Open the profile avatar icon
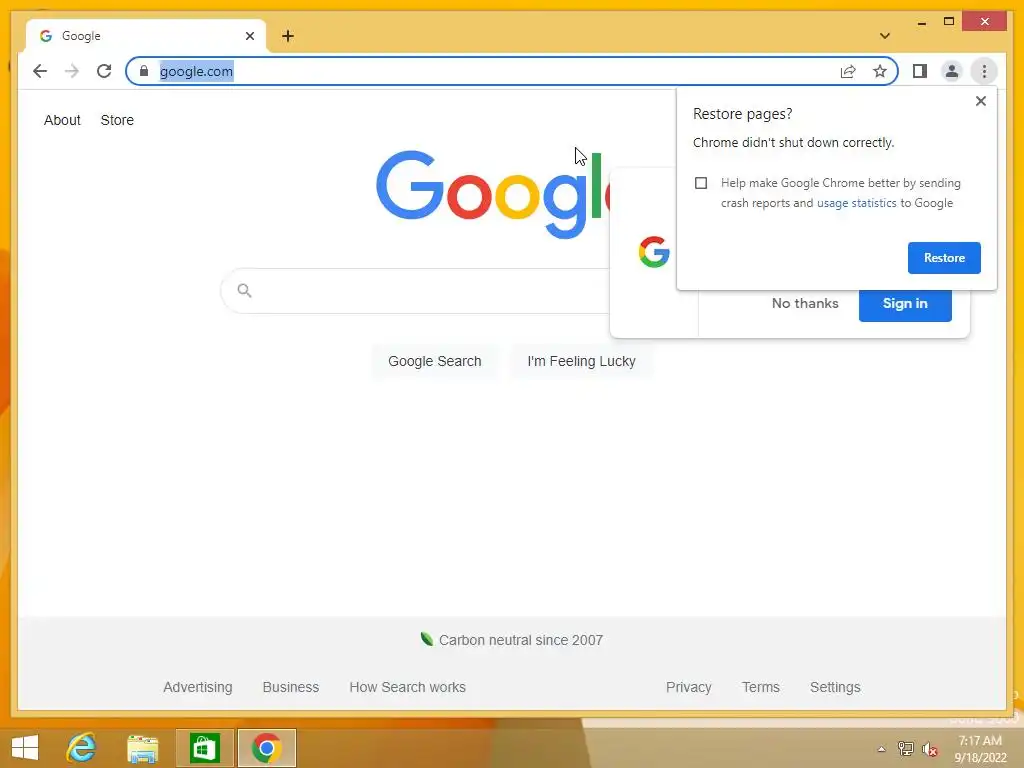Image resolution: width=1024 pixels, height=768 pixels. [x=952, y=71]
